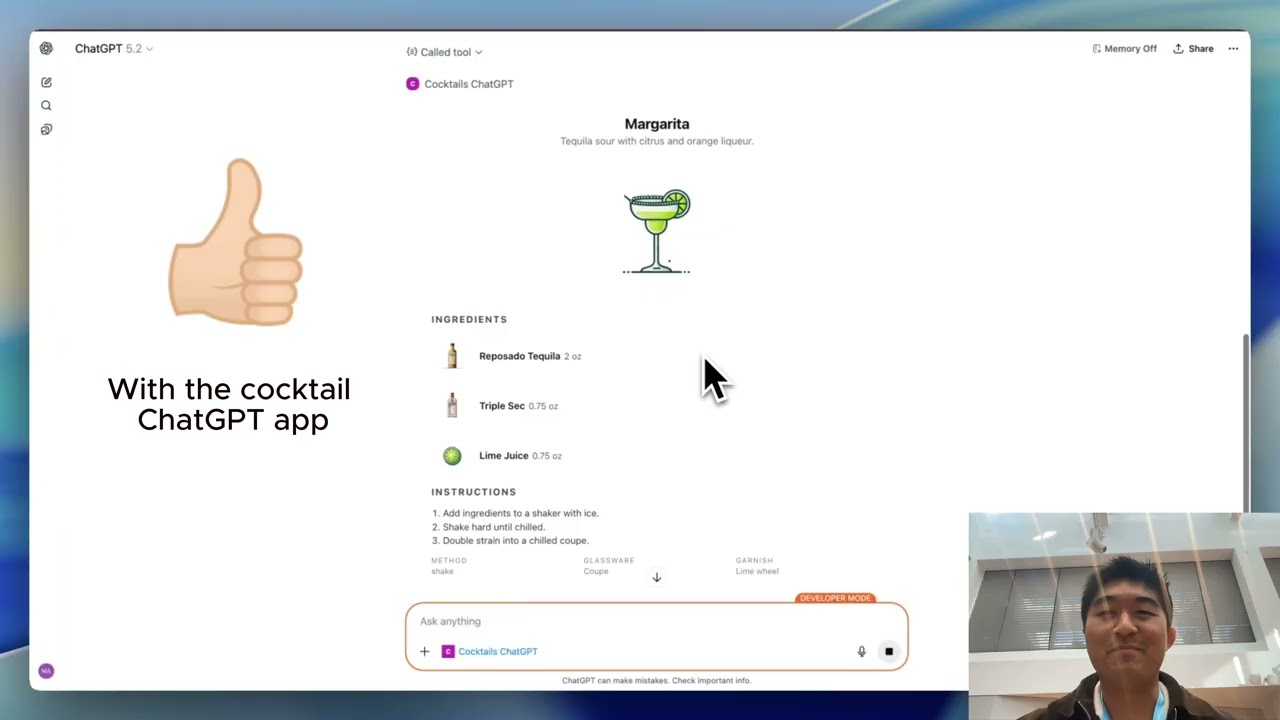Screen dimensions: 1280x720
Task: Click the step 'Shake hard until chilled.'
Action: pyautogui.click(x=494, y=527)
